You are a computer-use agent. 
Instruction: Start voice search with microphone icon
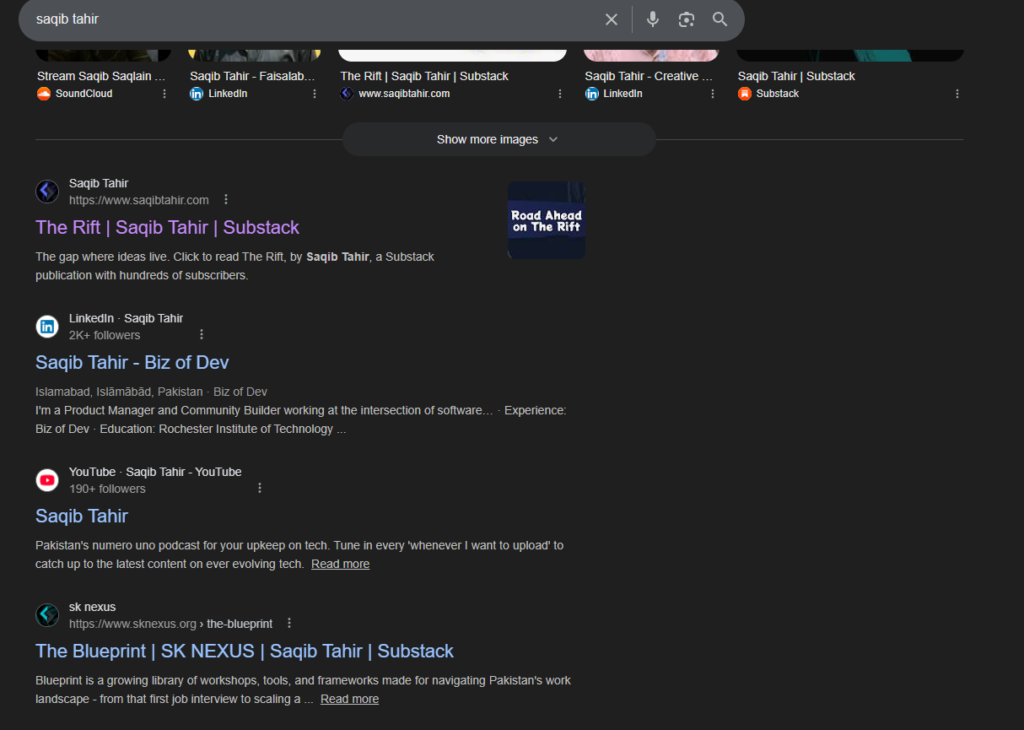point(653,20)
